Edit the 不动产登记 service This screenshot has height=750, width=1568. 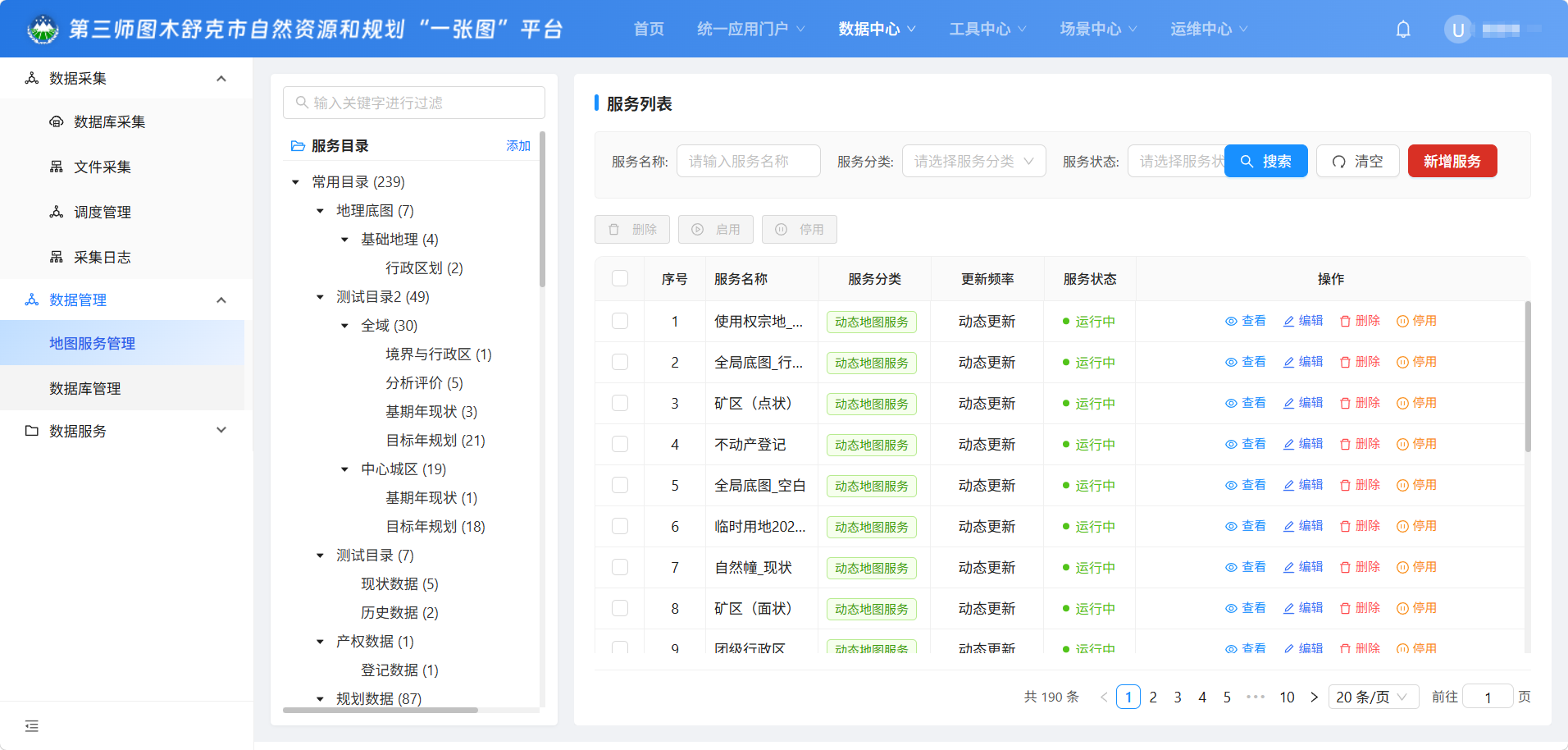pos(1303,444)
